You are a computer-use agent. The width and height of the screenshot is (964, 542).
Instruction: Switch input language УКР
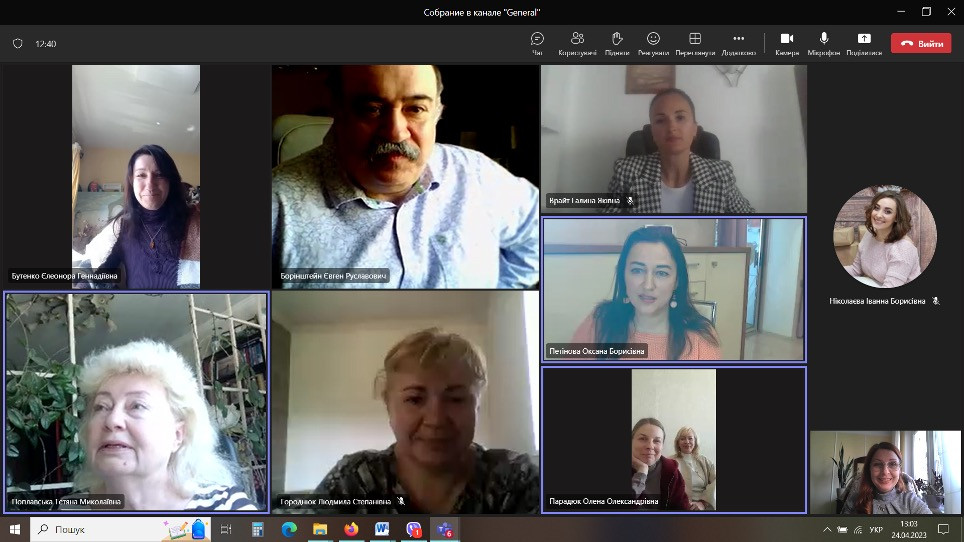876,529
